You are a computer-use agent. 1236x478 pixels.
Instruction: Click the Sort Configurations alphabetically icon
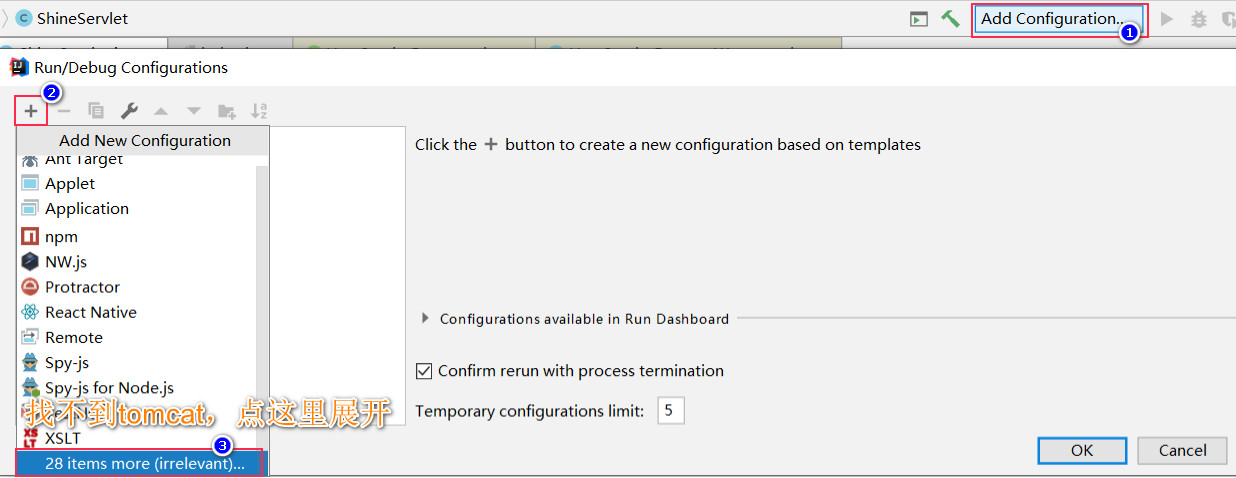259,111
